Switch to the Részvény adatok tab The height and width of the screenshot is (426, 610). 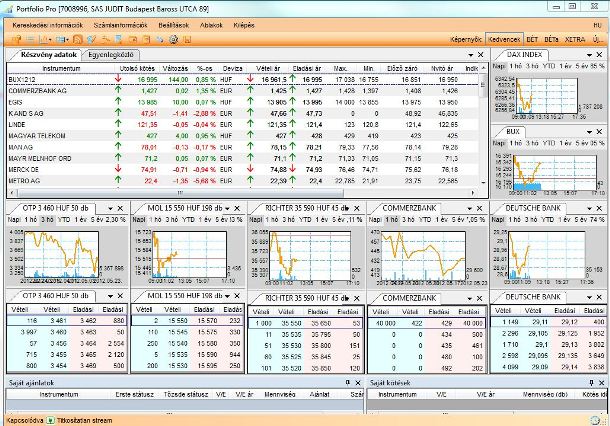point(48,54)
